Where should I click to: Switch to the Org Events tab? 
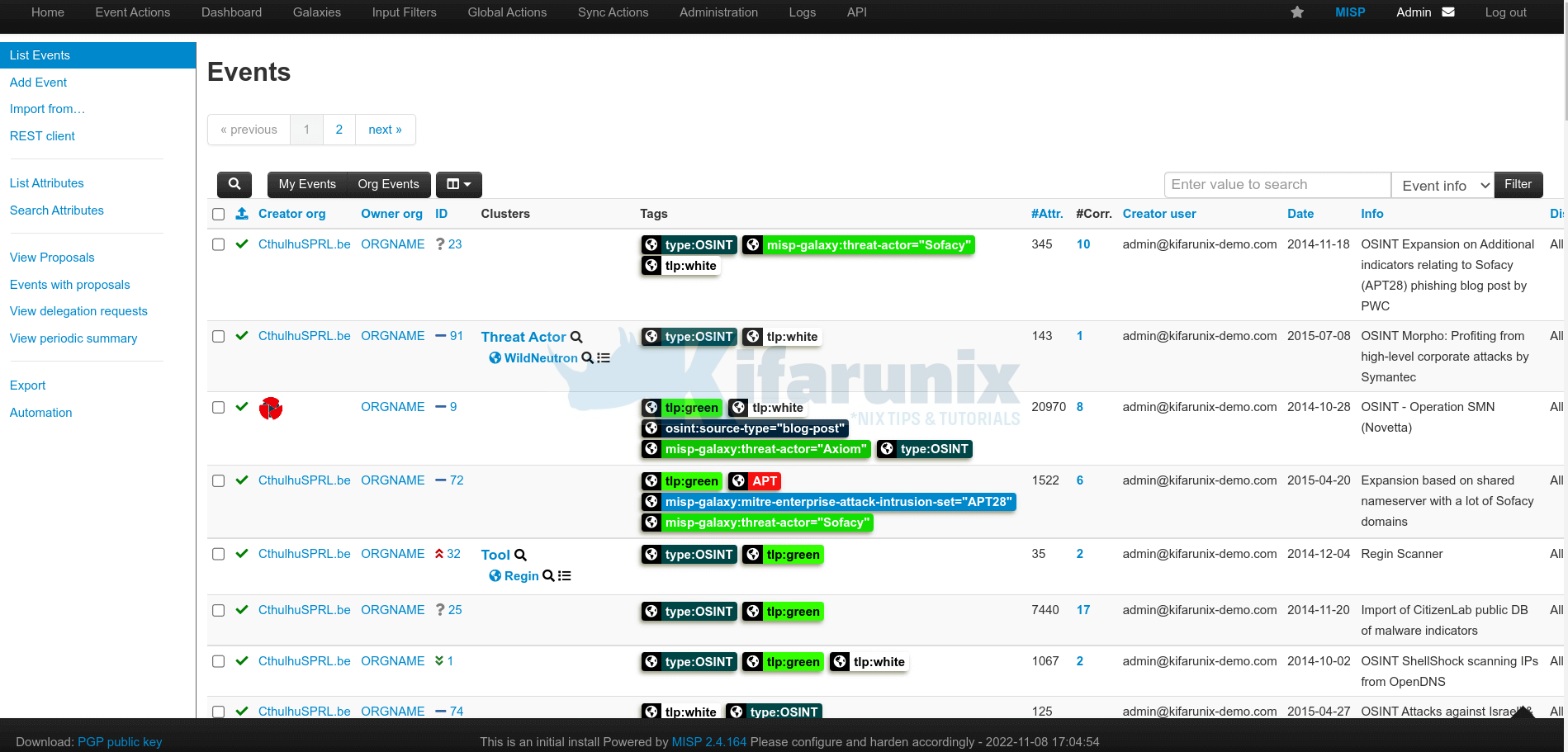(x=388, y=184)
